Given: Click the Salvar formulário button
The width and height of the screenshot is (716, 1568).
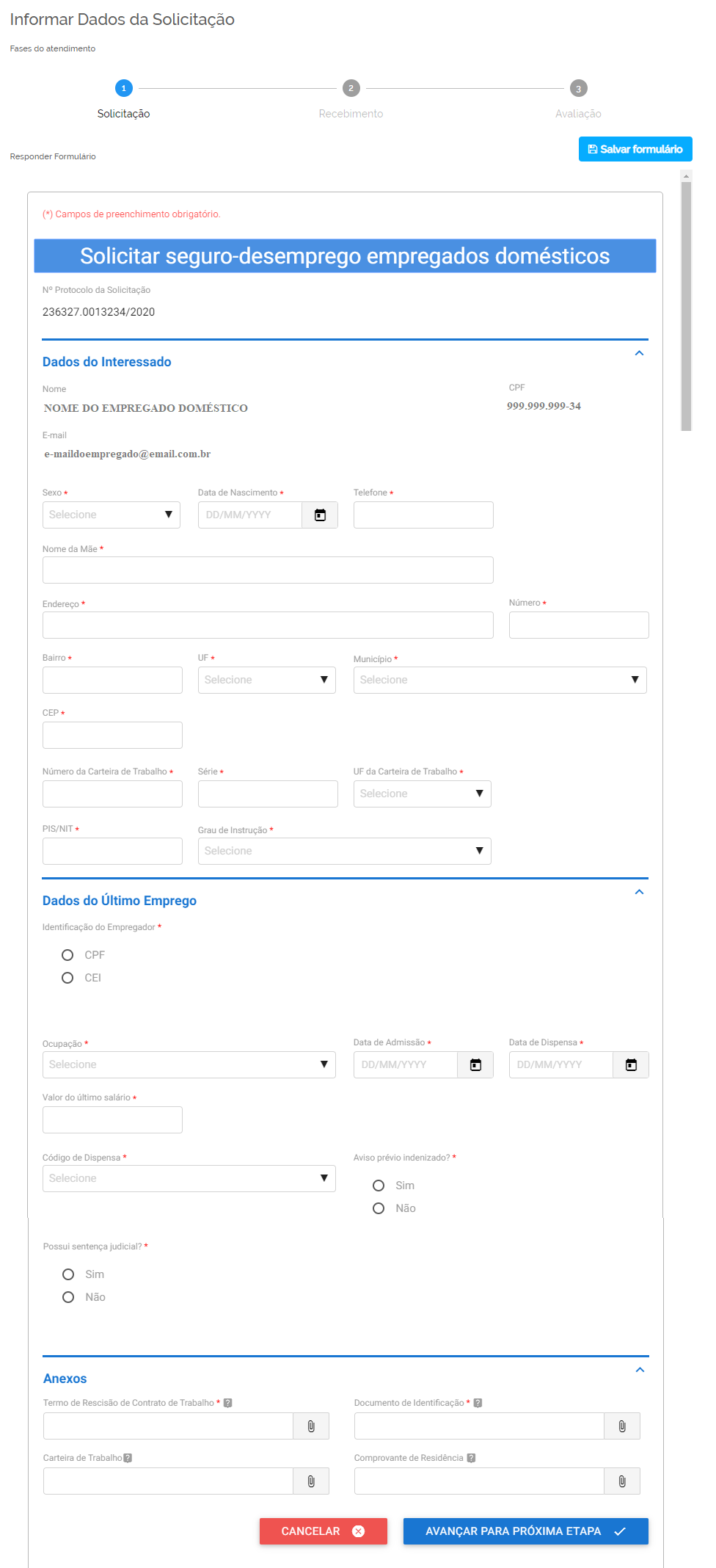Looking at the screenshot, I should (635, 149).
